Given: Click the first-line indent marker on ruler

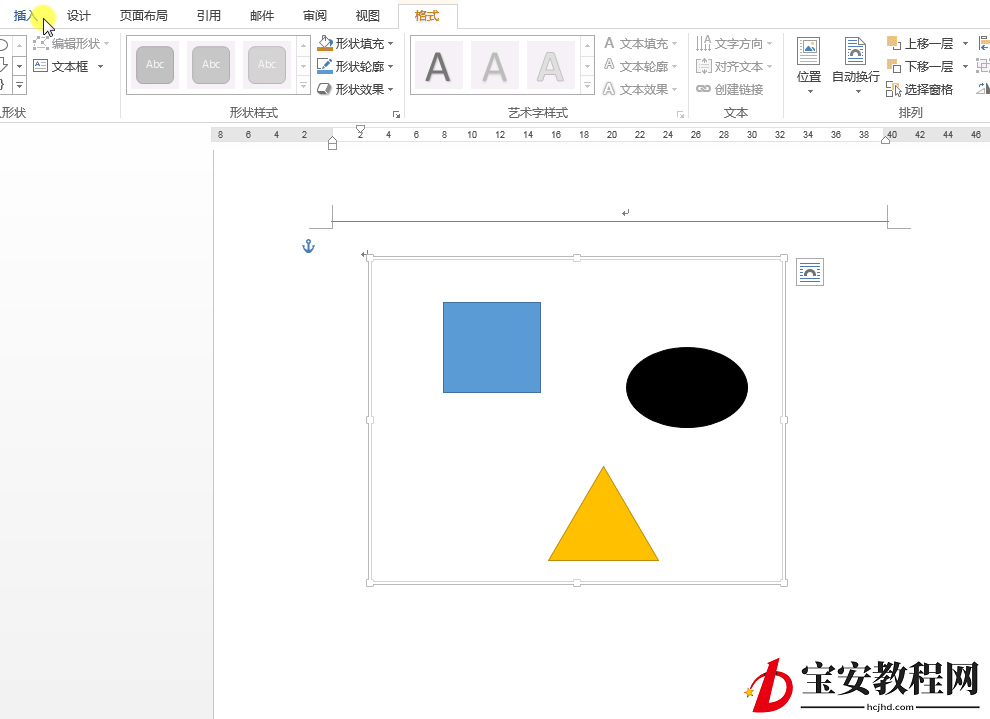Looking at the screenshot, I should [361, 130].
